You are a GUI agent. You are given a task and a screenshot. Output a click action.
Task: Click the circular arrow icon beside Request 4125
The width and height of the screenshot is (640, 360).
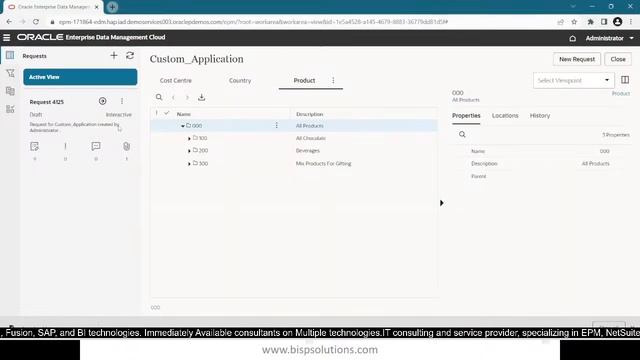tap(102, 101)
